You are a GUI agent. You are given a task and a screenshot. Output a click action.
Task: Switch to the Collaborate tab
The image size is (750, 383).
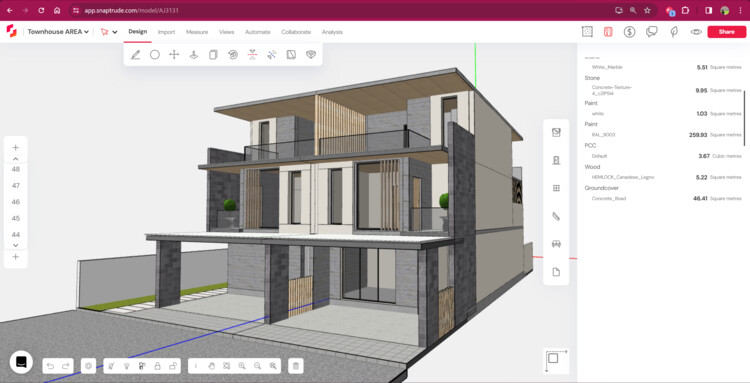(x=296, y=32)
